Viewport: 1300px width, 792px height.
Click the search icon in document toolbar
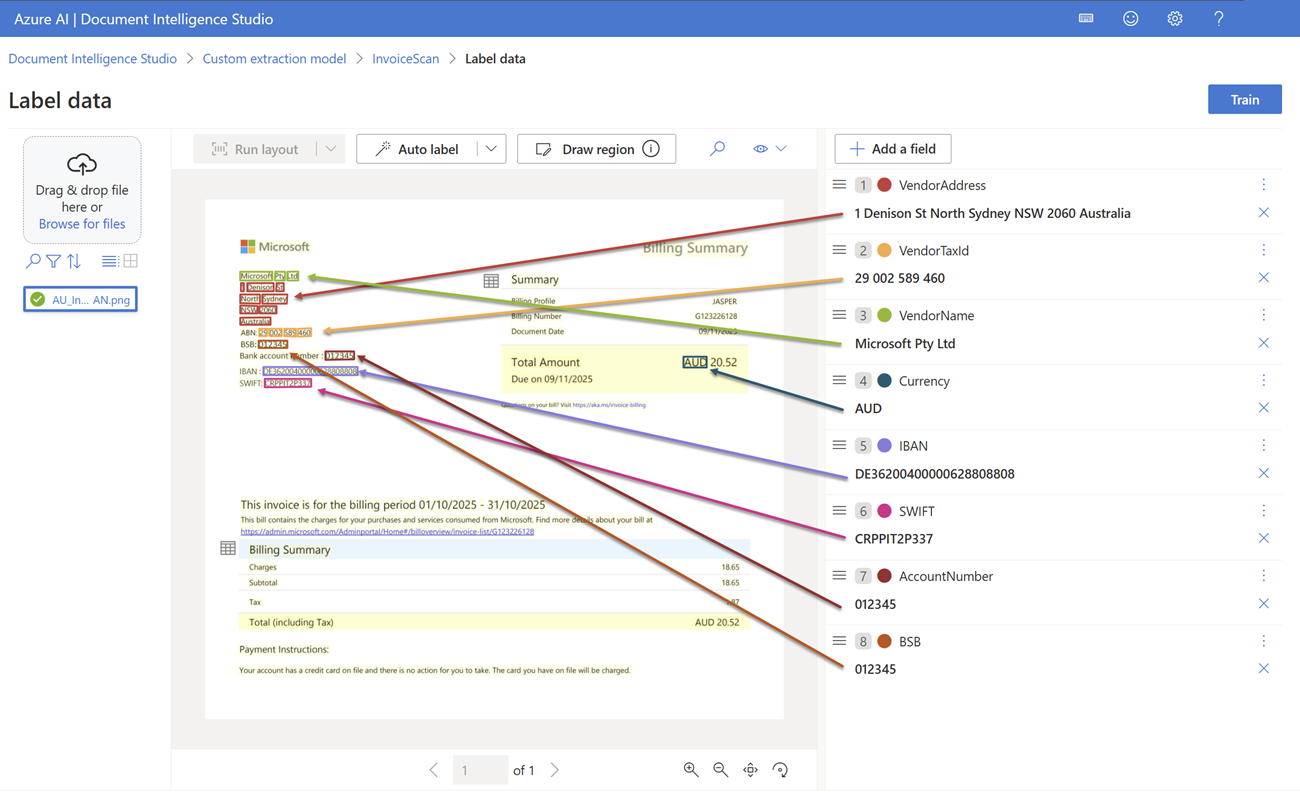717,149
